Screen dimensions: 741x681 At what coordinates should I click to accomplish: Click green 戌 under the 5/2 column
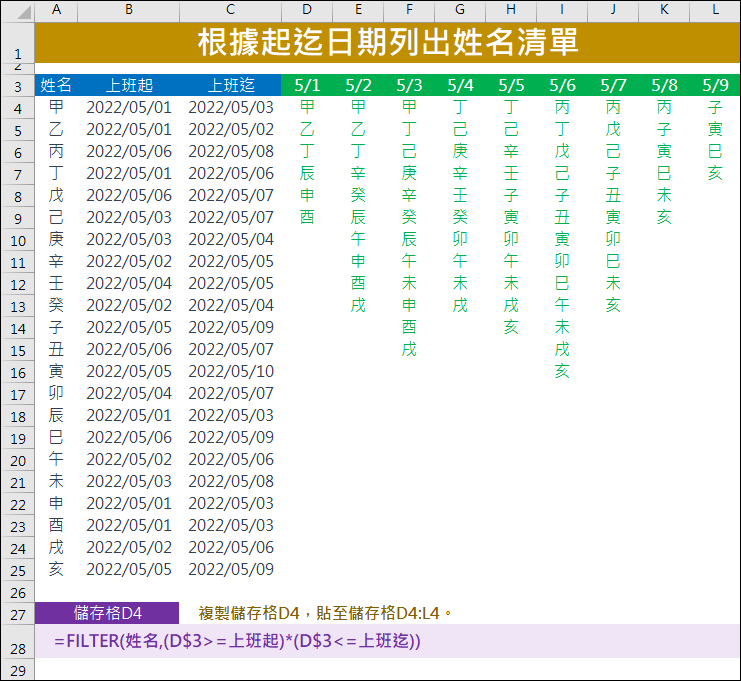pyautogui.click(x=358, y=305)
